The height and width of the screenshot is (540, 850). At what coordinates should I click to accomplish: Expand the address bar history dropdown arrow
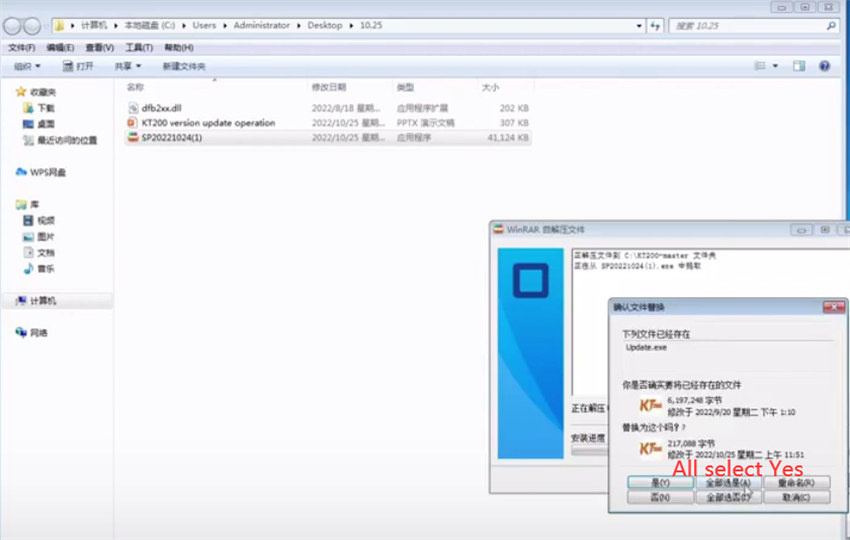[x=640, y=26]
